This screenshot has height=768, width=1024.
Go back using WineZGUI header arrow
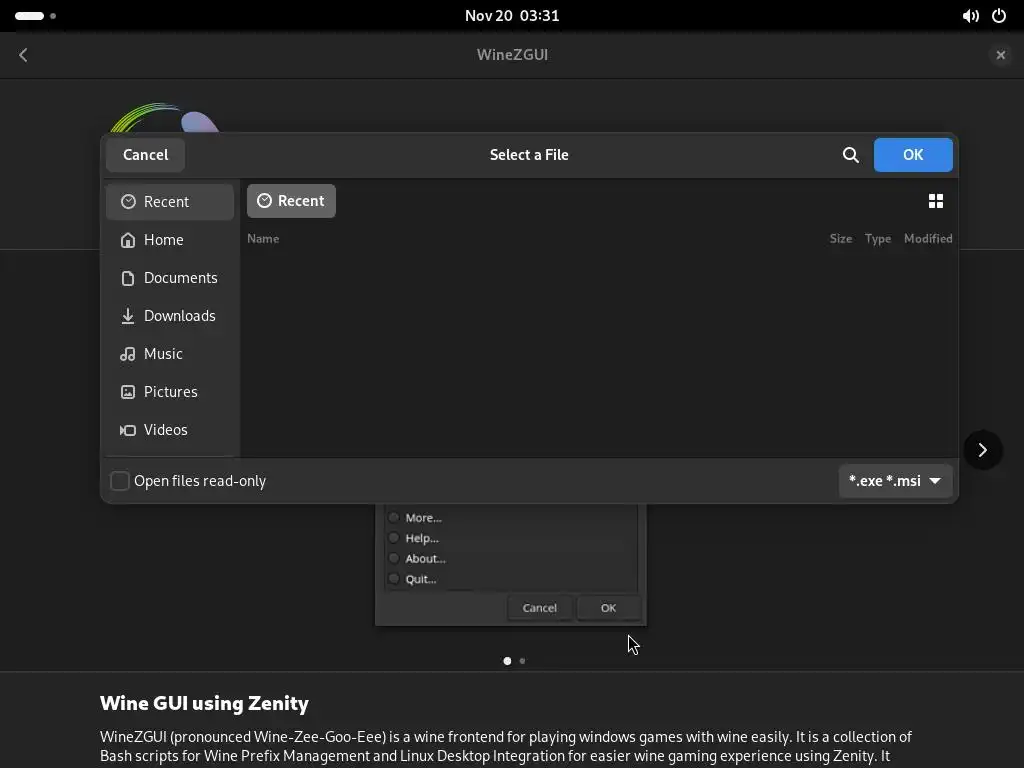pyautogui.click(x=24, y=55)
